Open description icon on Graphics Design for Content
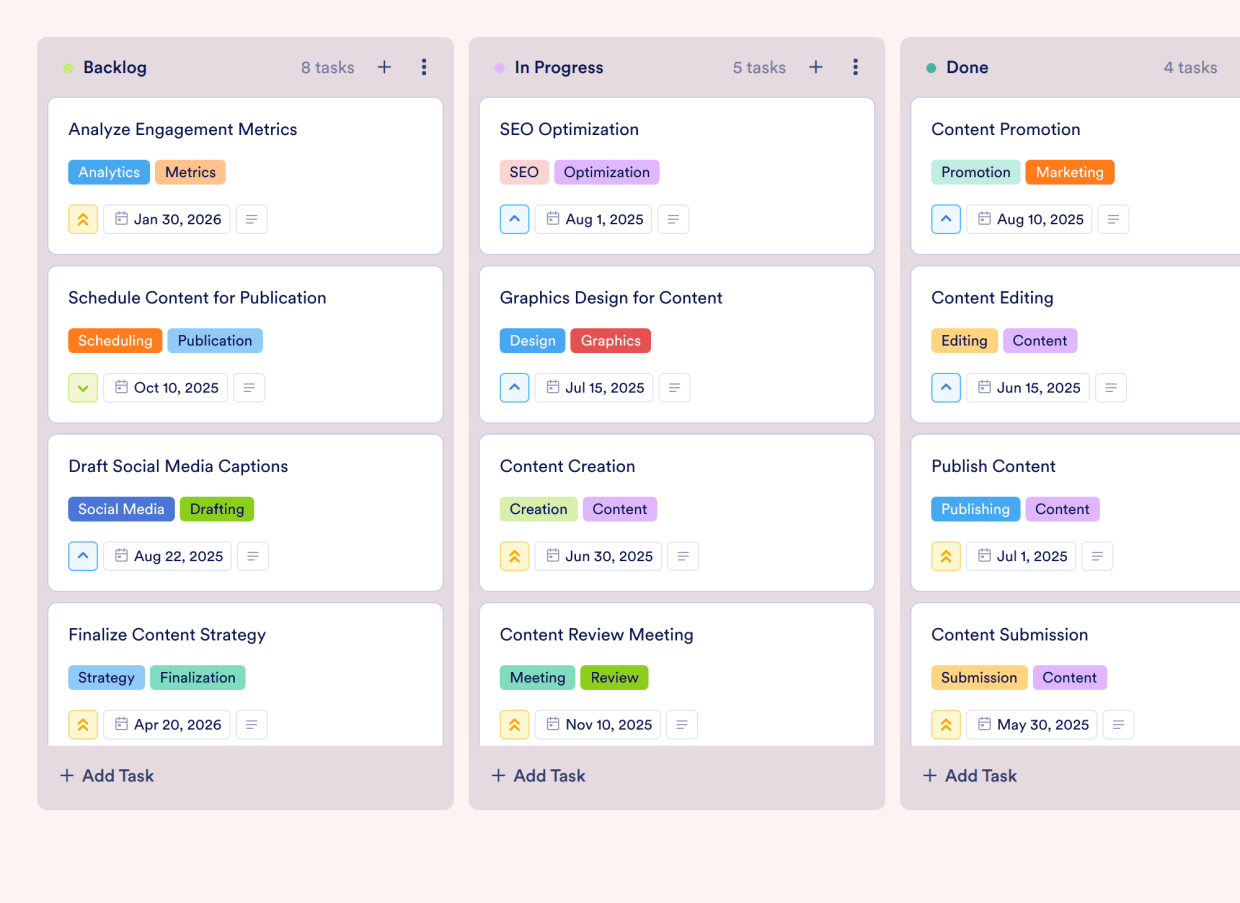The image size is (1240, 903). [x=675, y=388]
